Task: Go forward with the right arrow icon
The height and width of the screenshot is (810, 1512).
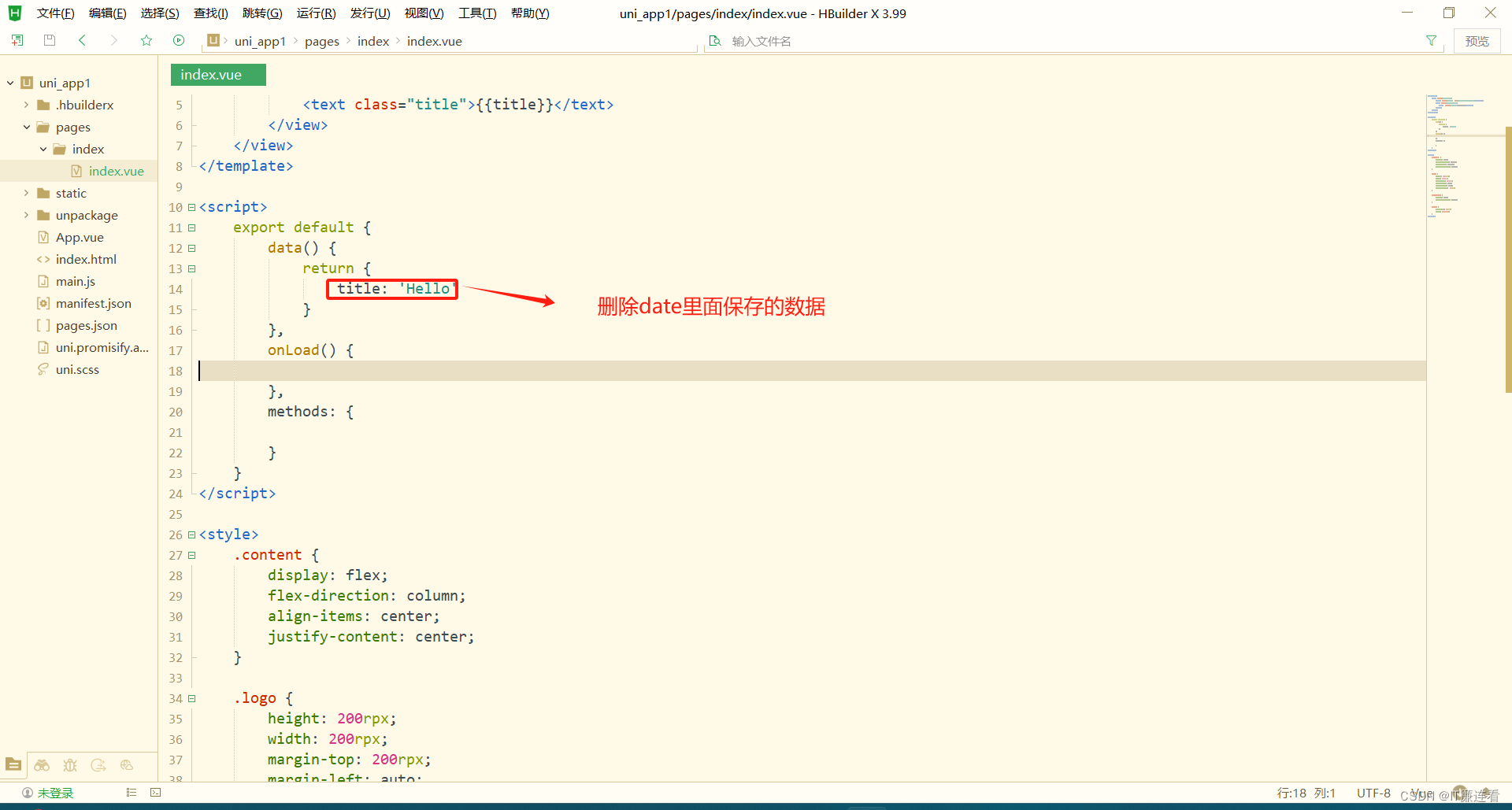Action: coord(114,40)
